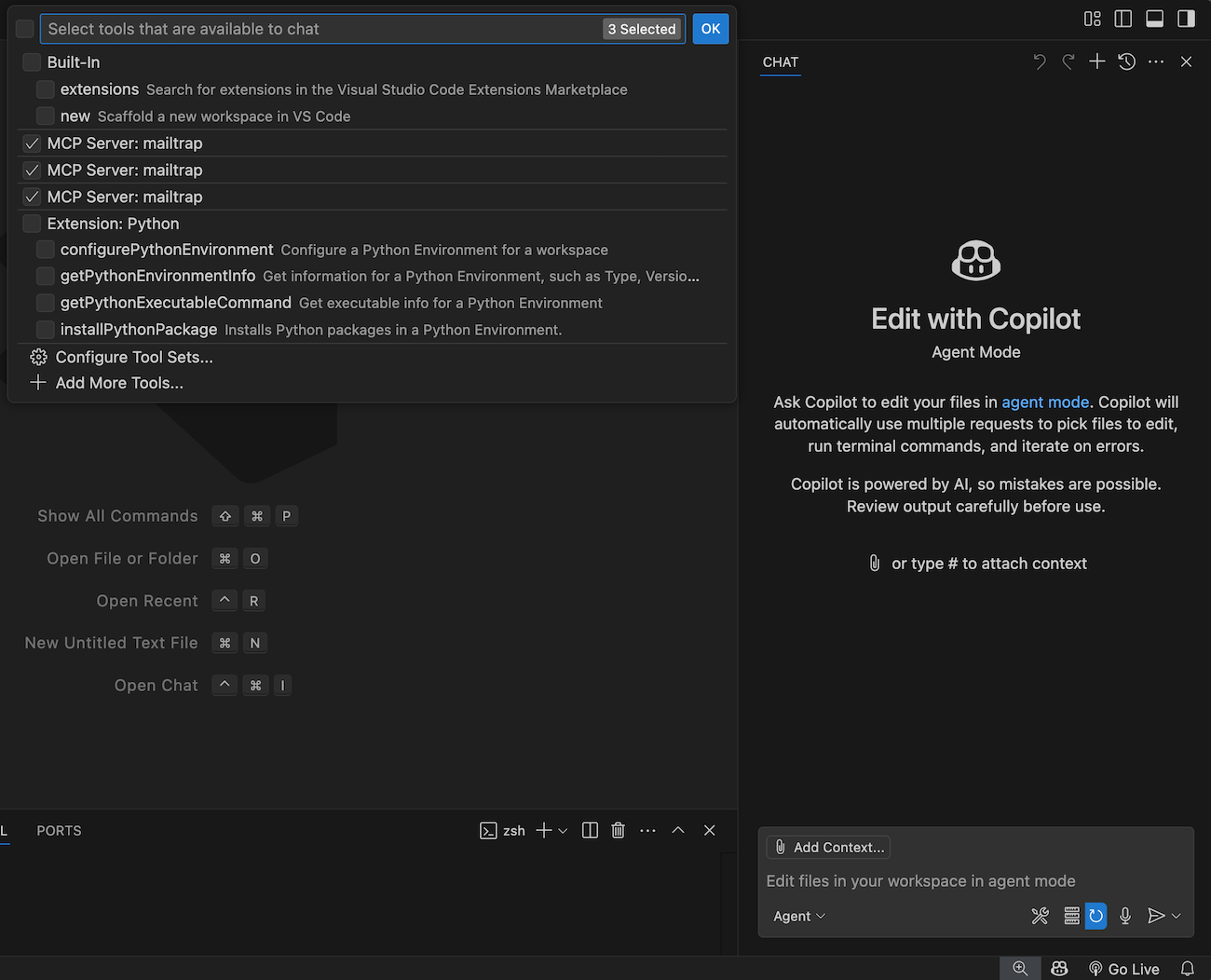Viewport: 1211px width, 980px height.
Task: Enable the Built-In tools checkbox
Action: click(x=32, y=62)
